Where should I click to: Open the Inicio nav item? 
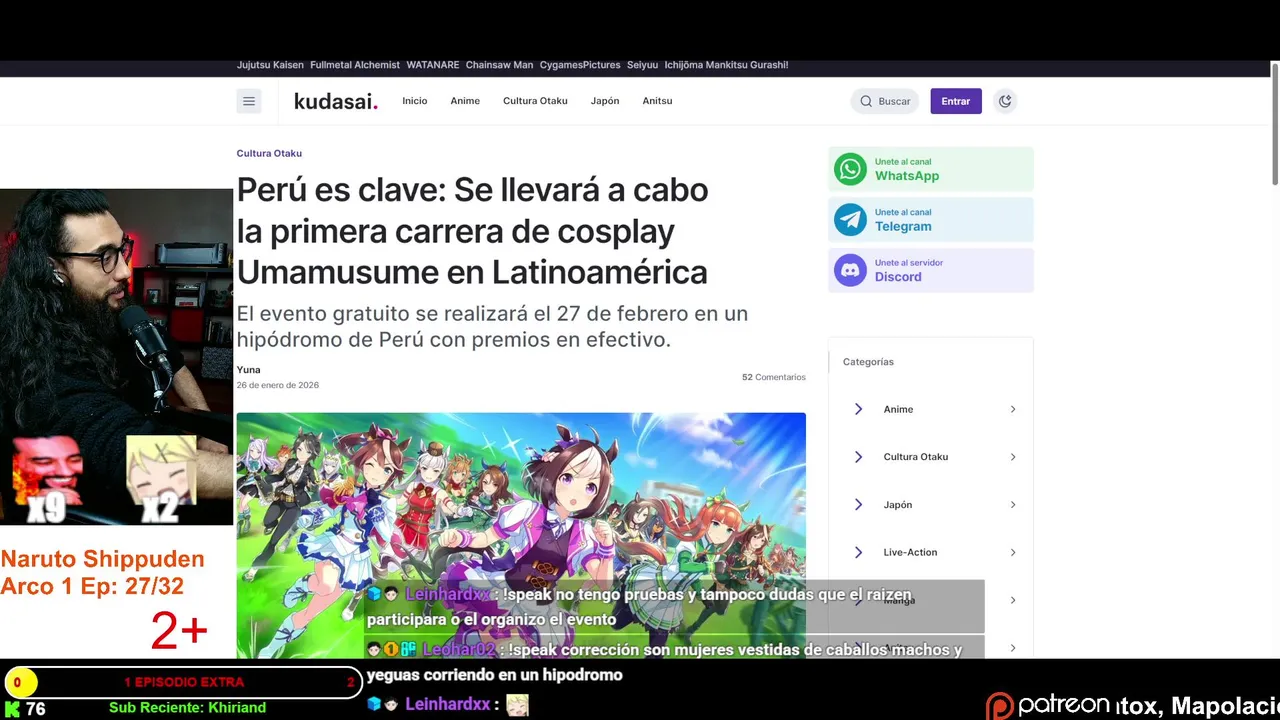coord(415,101)
